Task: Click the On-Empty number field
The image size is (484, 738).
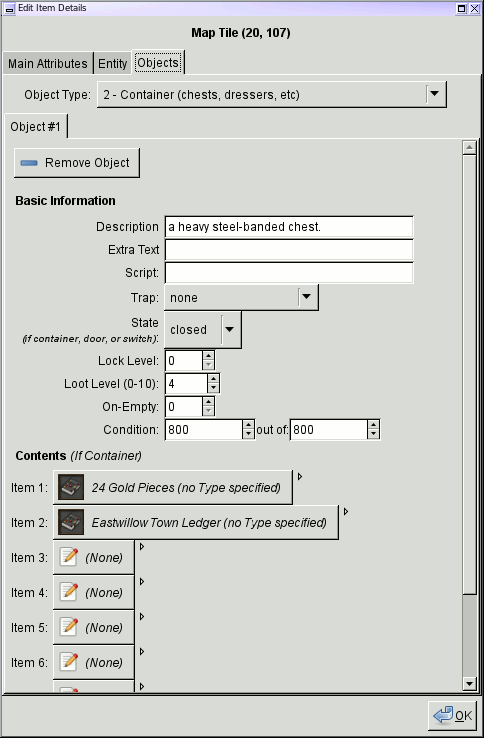Action: (184, 407)
